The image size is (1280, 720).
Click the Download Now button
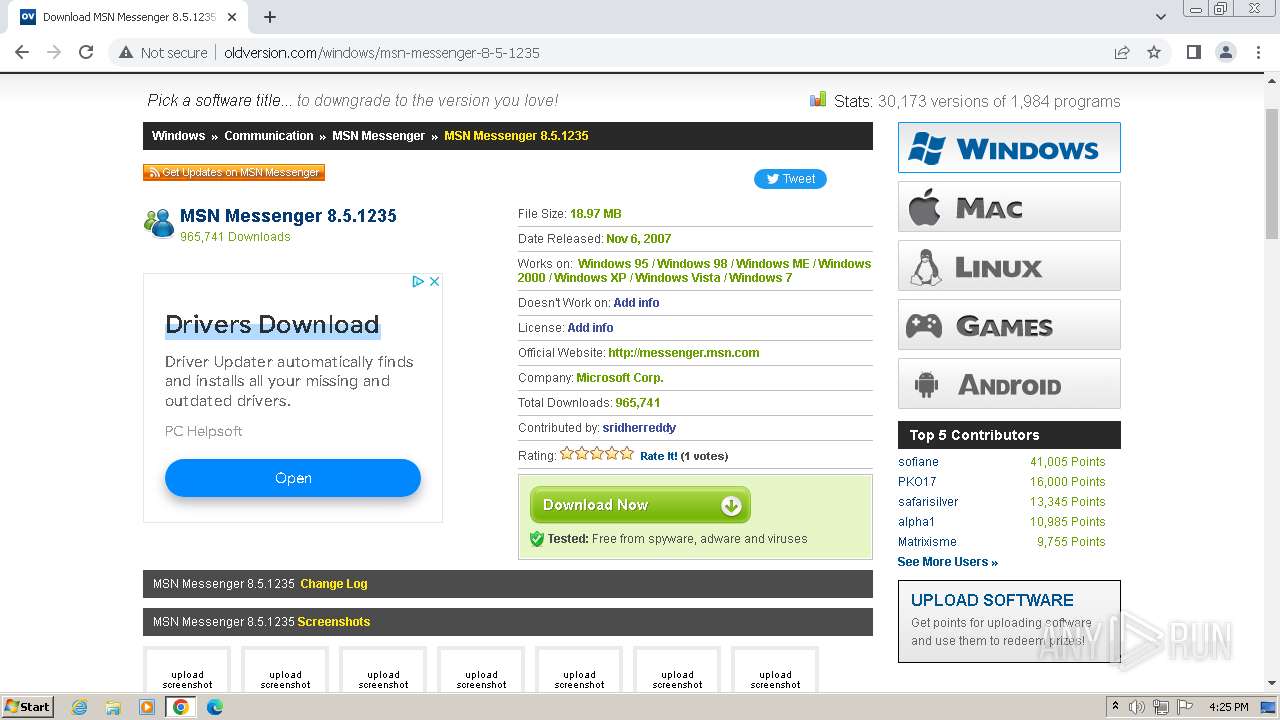[640, 505]
